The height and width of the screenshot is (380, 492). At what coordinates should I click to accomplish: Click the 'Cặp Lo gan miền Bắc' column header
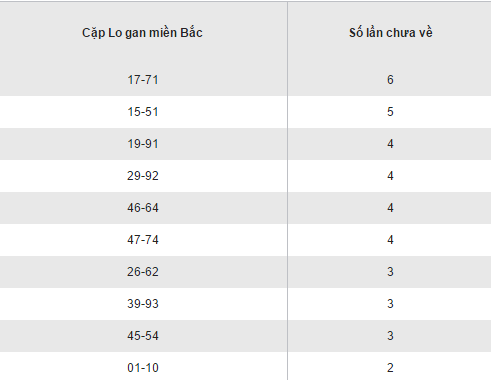(142, 33)
